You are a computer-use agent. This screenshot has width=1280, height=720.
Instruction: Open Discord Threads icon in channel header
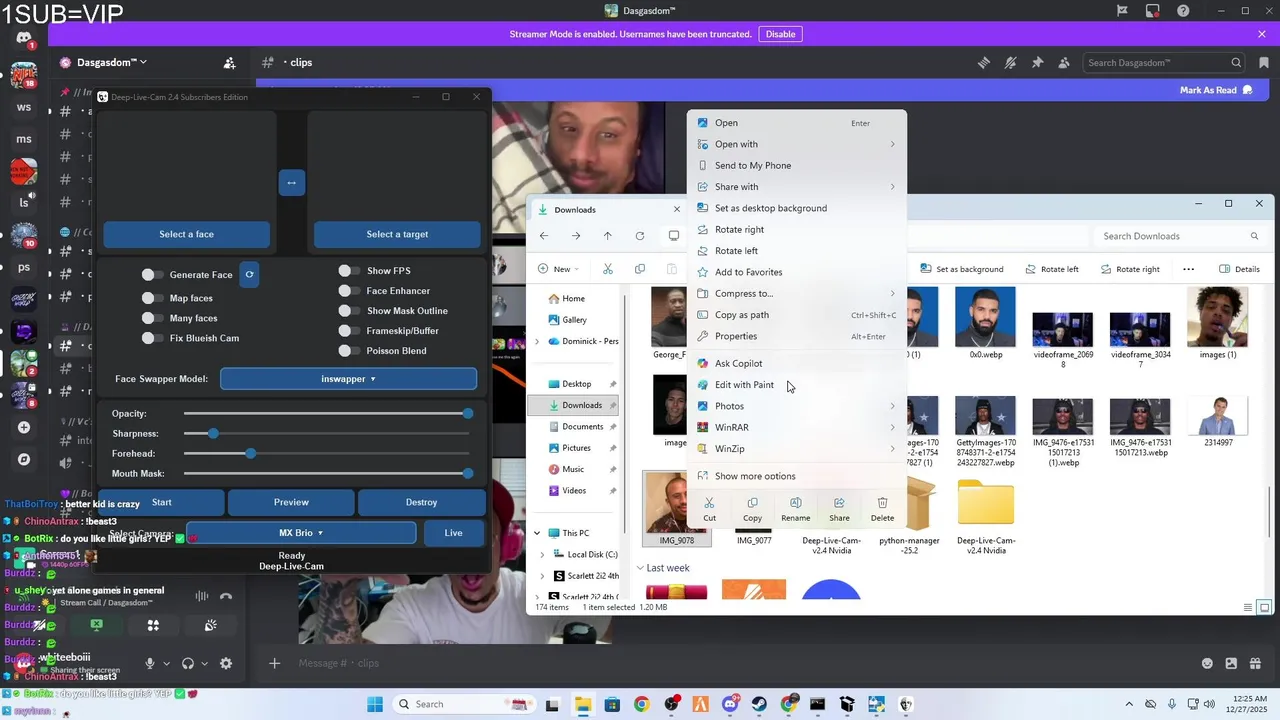pyautogui.click(x=984, y=62)
